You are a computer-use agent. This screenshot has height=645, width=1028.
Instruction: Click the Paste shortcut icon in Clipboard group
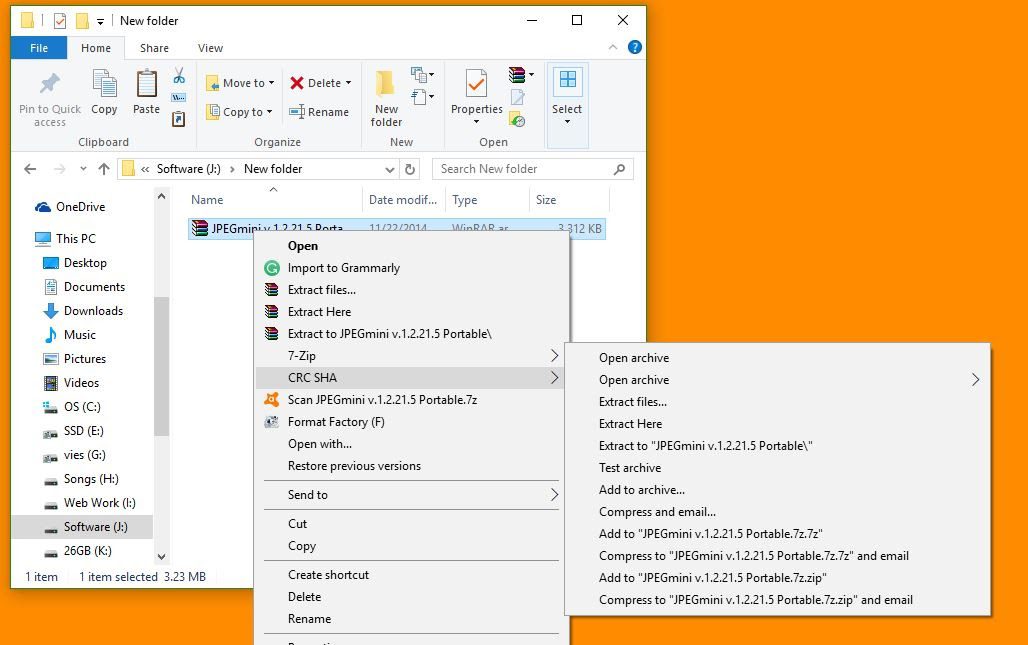tap(179, 119)
